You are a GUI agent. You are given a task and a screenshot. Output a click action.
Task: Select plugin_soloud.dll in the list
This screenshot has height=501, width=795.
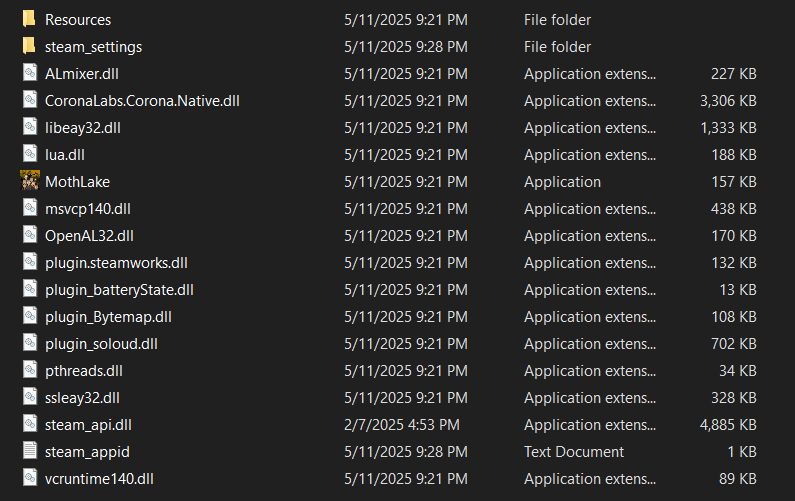pos(101,344)
